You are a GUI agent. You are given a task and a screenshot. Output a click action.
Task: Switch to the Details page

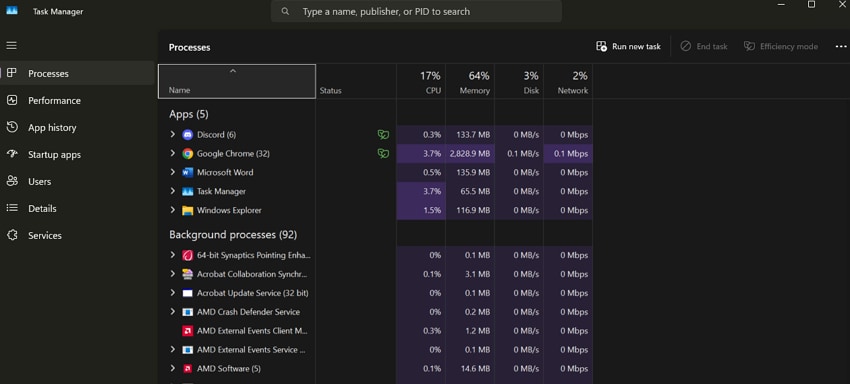[78, 208]
